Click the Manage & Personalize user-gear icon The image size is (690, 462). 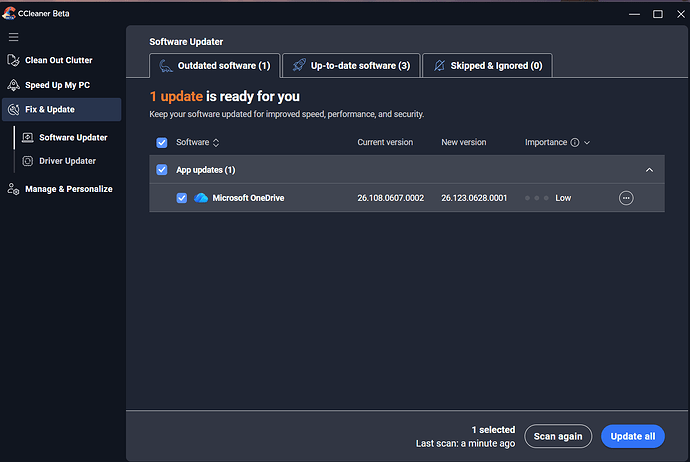pos(13,189)
